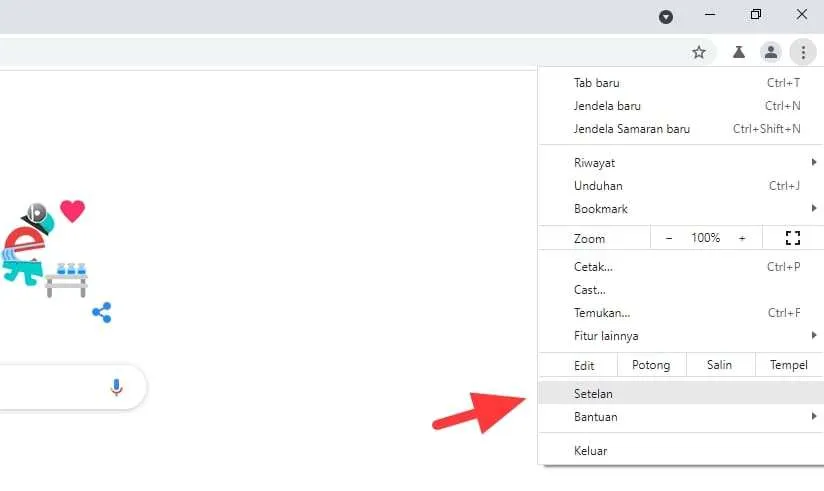Open Temukan... find in page
824x491 pixels.
(x=681, y=313)
